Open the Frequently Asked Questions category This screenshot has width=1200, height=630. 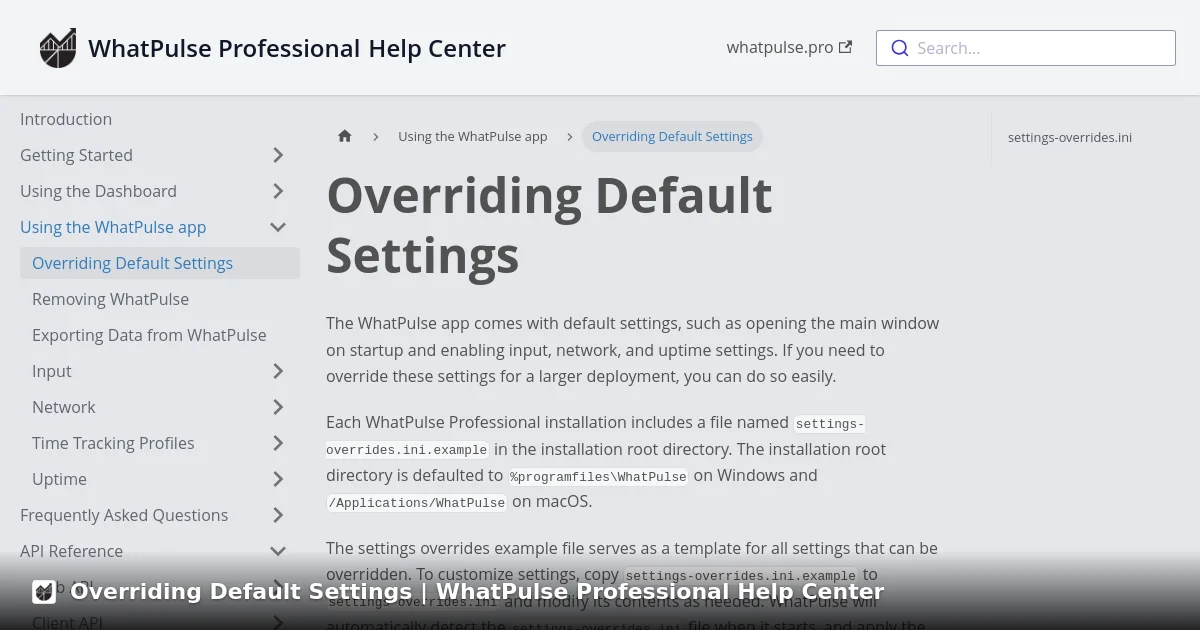[x=124, y=515]
